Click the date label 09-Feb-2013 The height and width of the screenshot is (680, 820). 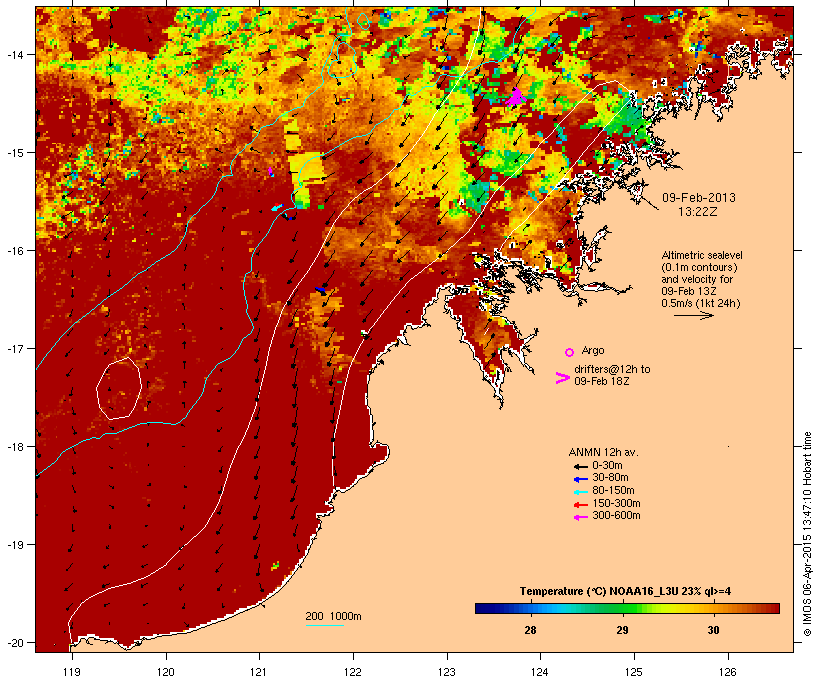click(699, 198)
